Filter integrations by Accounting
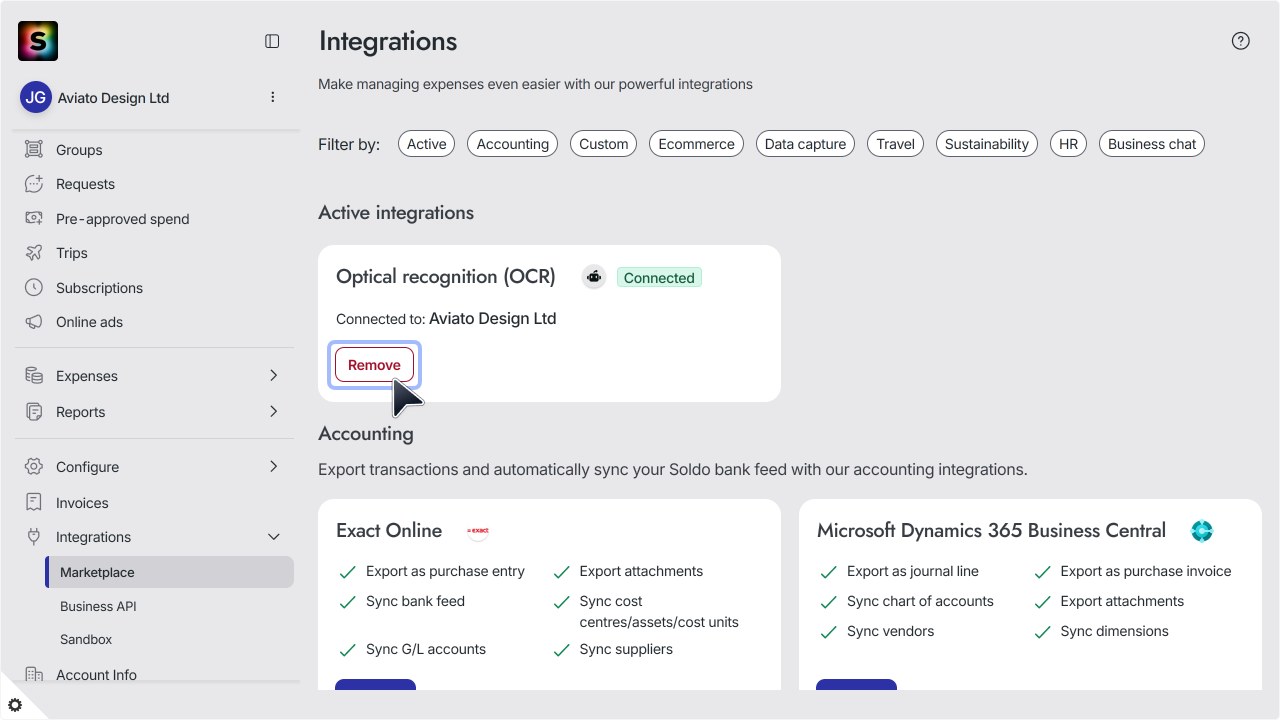The height and width of the screenshot is (720, 1280). 513,144
